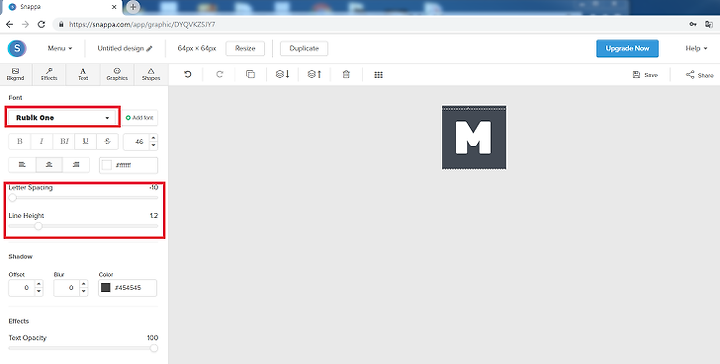This screenshot has height=364, width=720.
Task: Toggle strikethrough text formatting
Action: click(x=107, y=141)
